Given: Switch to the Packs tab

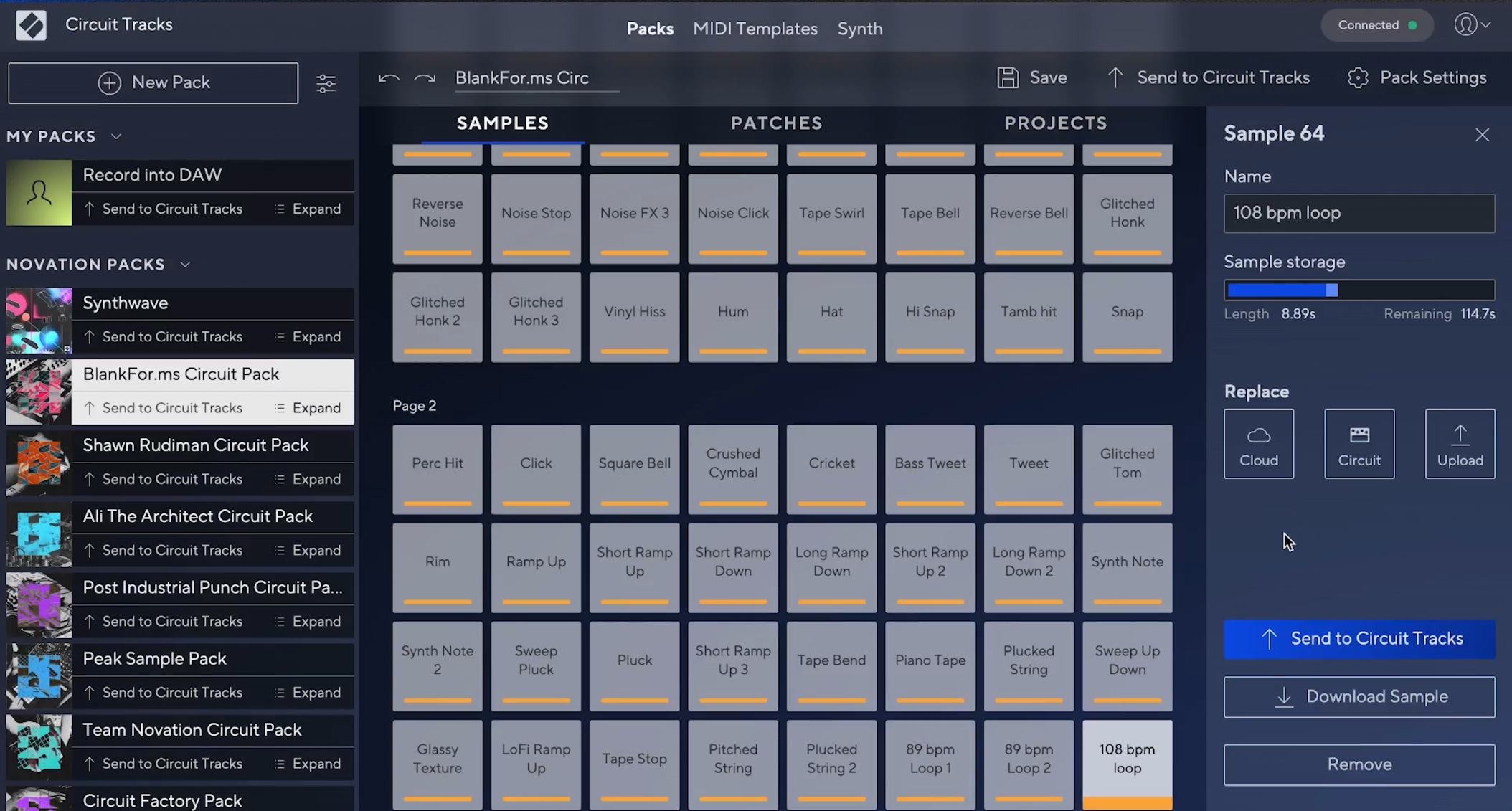Looking at the screenshot, I should [650, 29].
